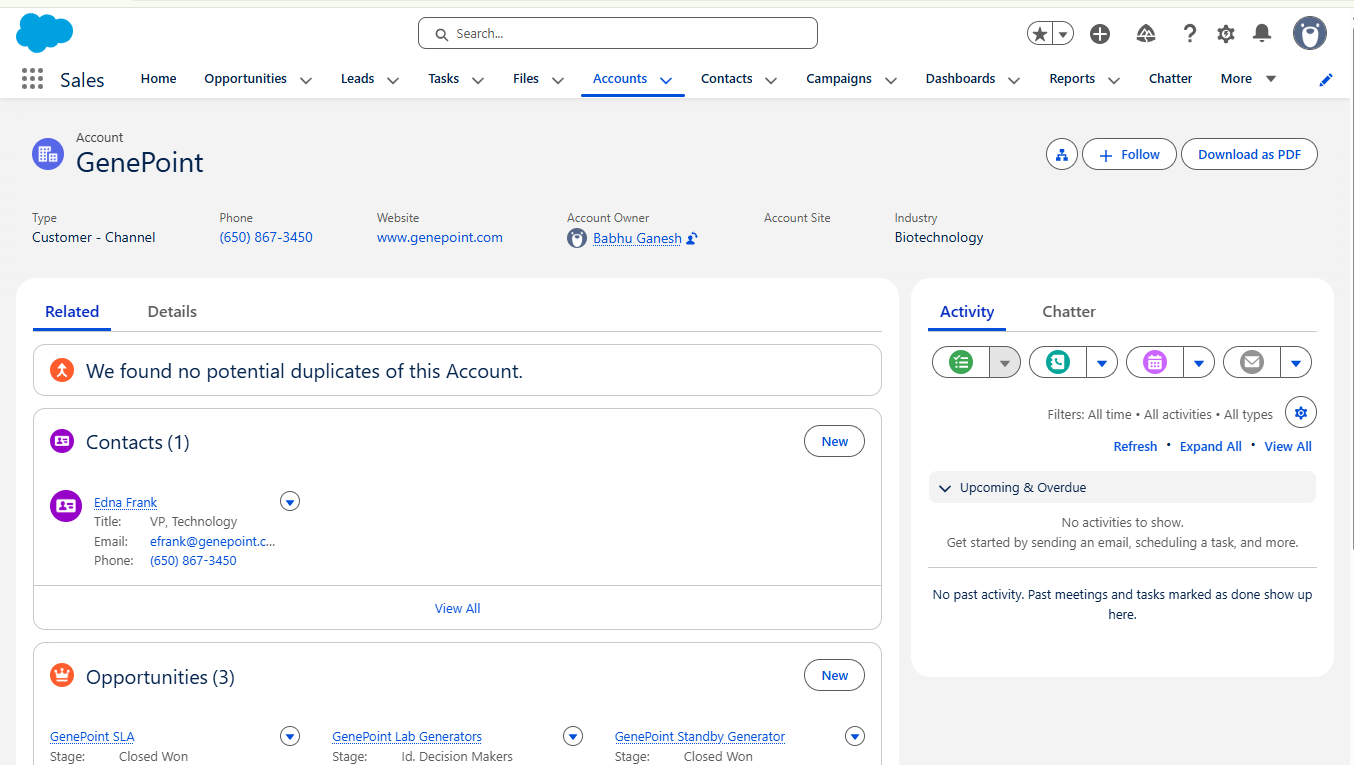Click the New Event calendar icon
Screen dimensions: 1354x765
coord(1155,362)
